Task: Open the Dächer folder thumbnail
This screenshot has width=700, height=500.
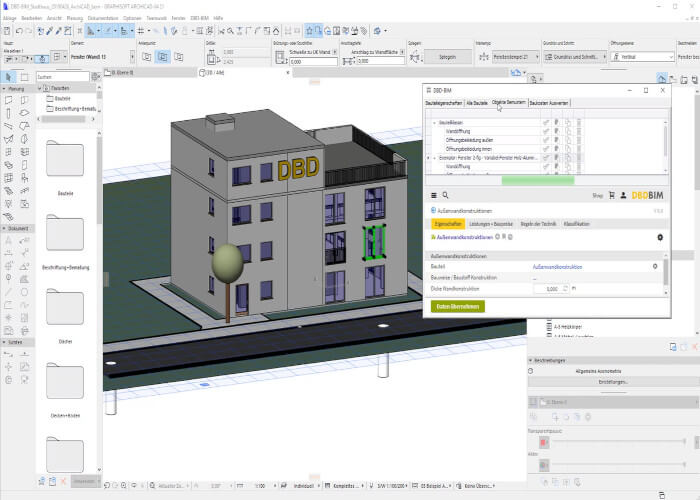Action: (65, 307)
